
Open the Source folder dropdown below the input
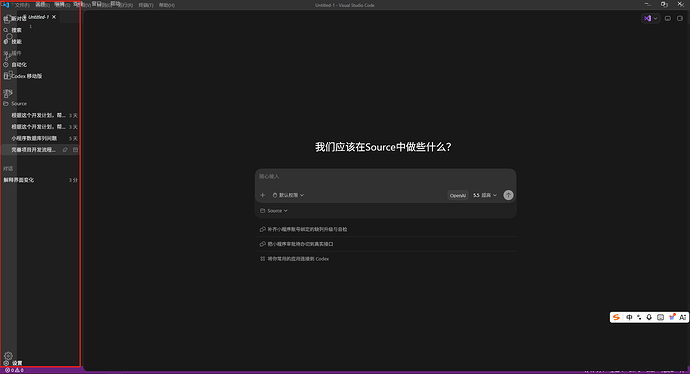coord(274,211)
